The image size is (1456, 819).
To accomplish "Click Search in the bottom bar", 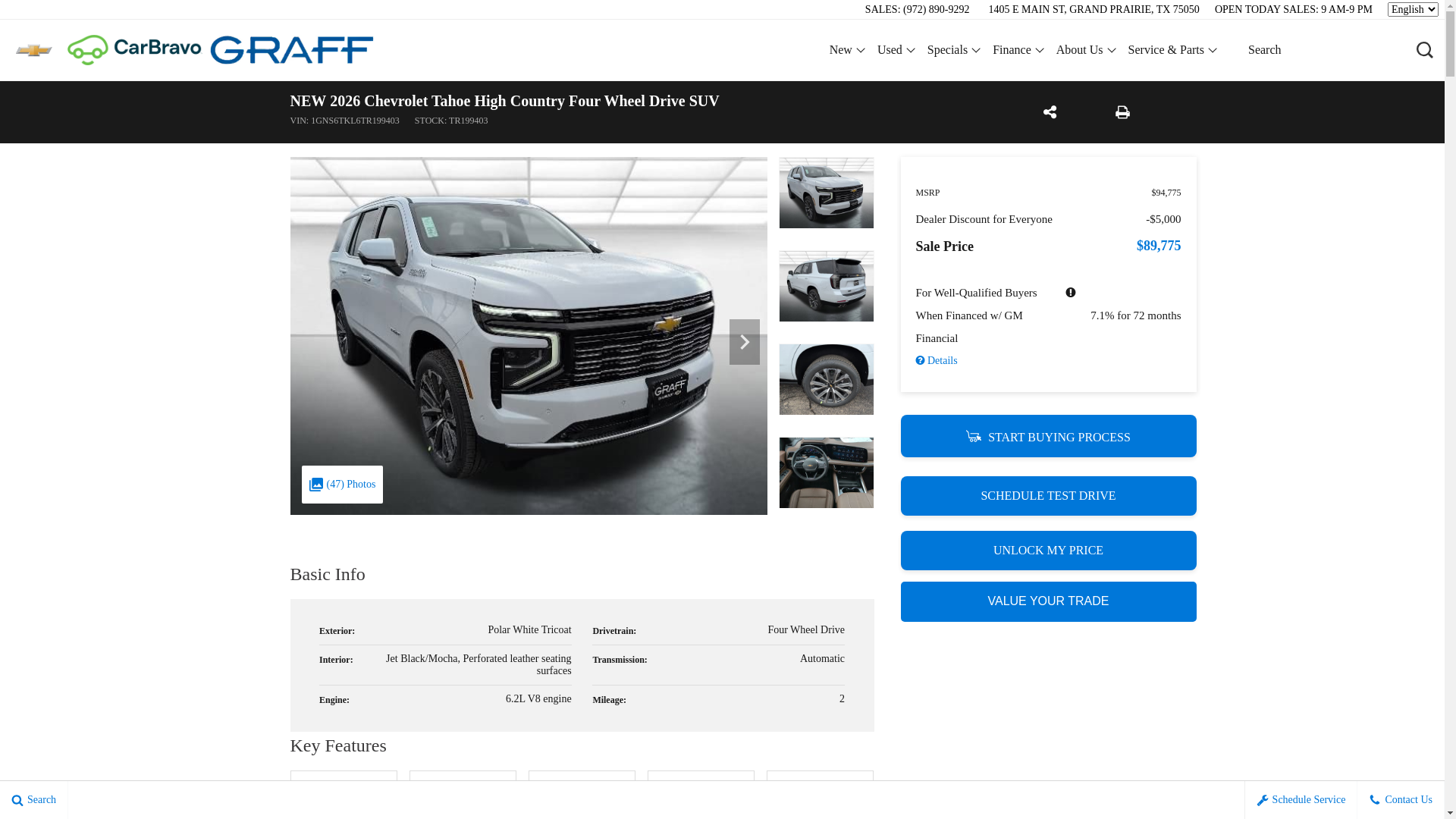I will pyautogui.click(x=34, y=800).
